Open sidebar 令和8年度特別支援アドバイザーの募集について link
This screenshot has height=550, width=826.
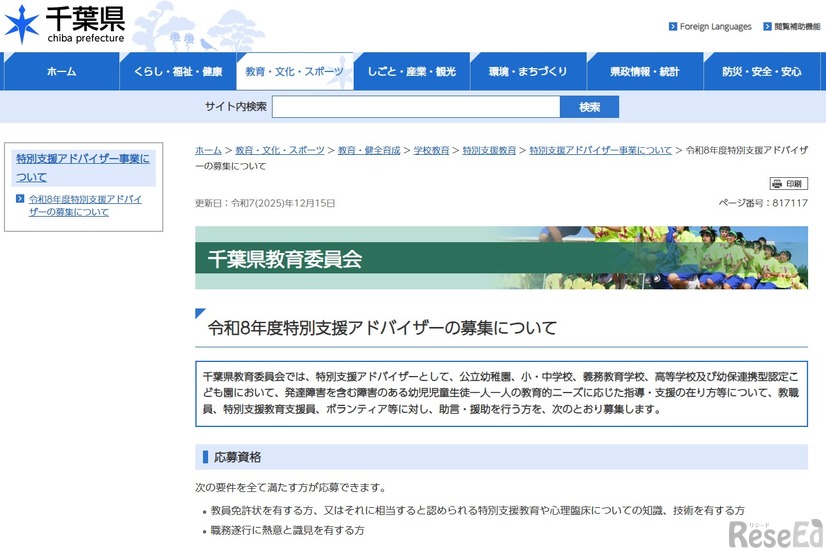(x=85, y=205)
